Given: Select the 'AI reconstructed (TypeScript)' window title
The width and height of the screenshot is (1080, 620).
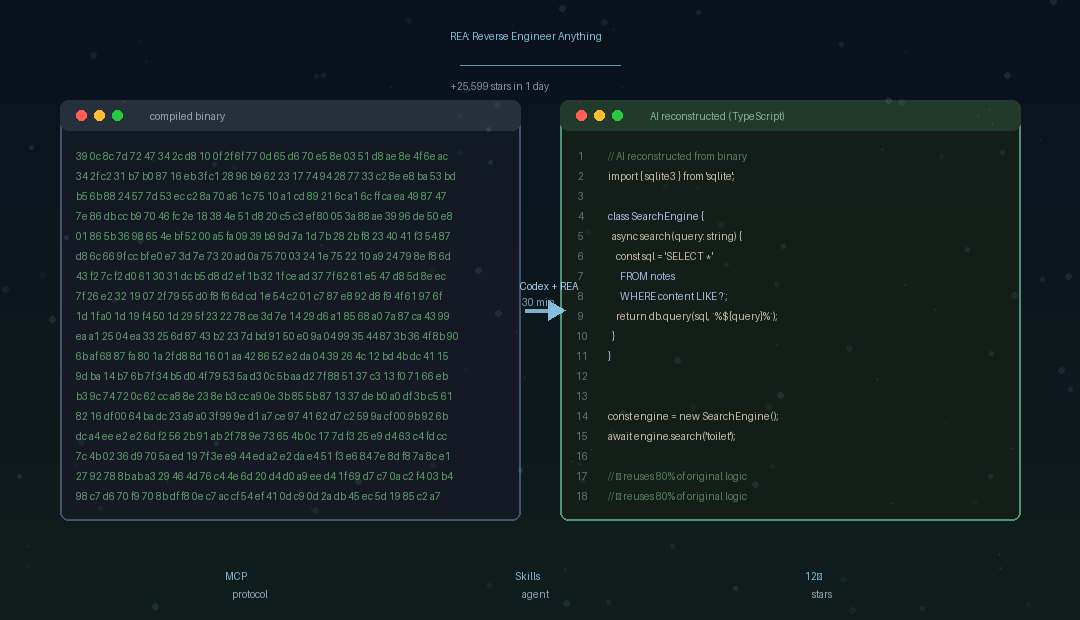Looking at the screenshot, I should tap(717, 116).
